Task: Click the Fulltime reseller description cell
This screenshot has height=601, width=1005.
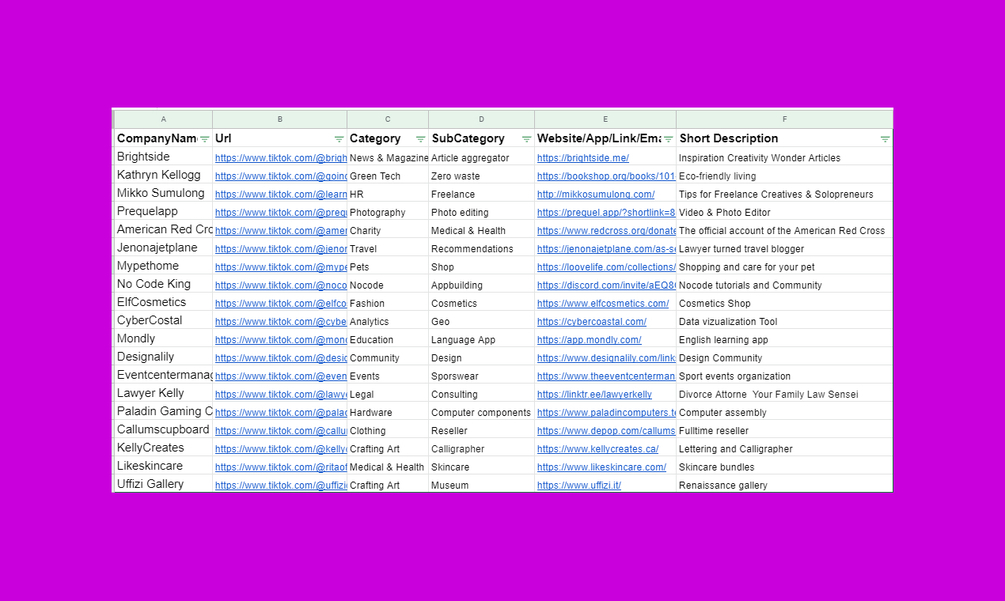Action: click(785, 431)
